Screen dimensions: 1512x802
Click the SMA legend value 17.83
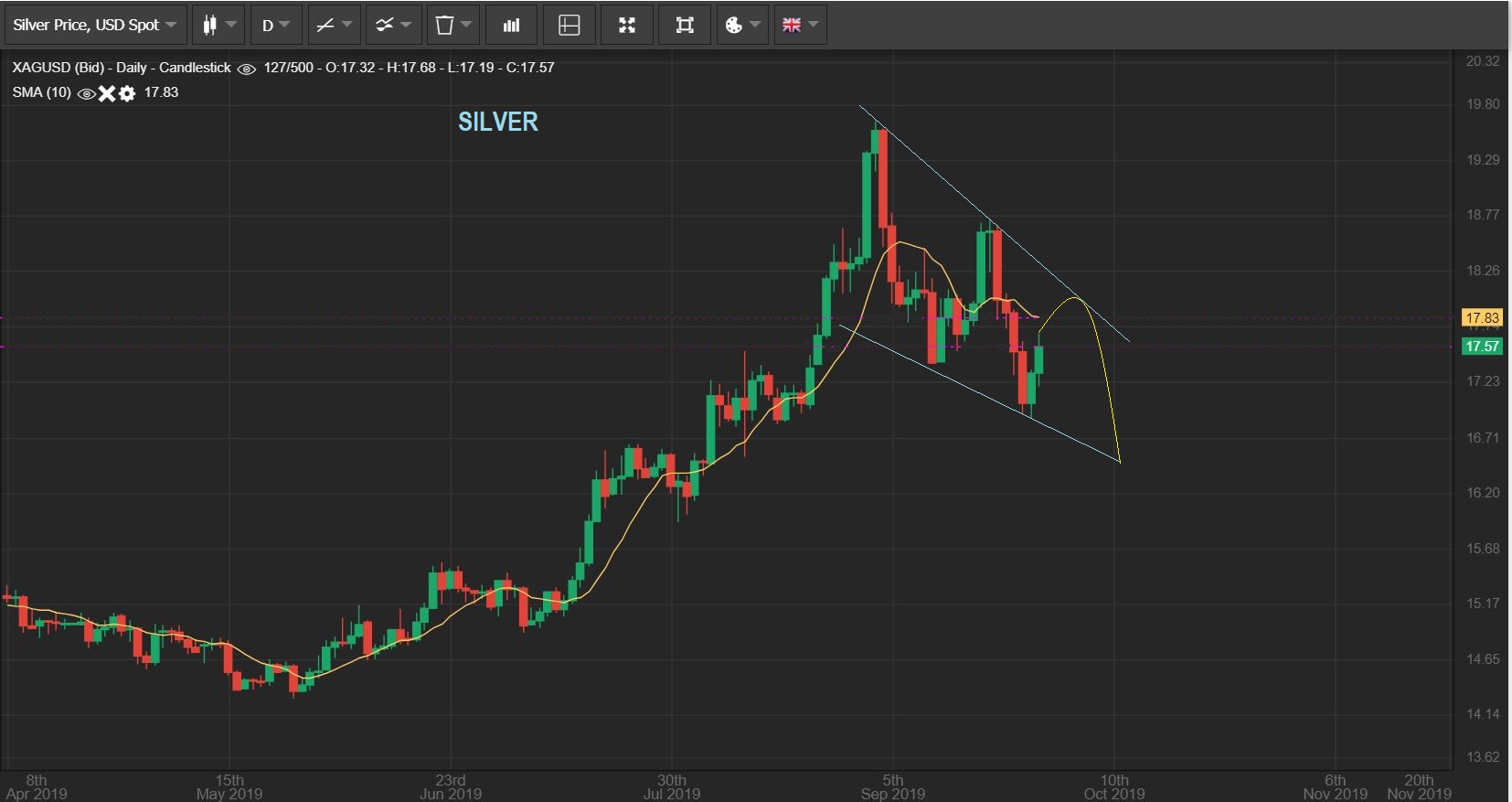point(161,92)
